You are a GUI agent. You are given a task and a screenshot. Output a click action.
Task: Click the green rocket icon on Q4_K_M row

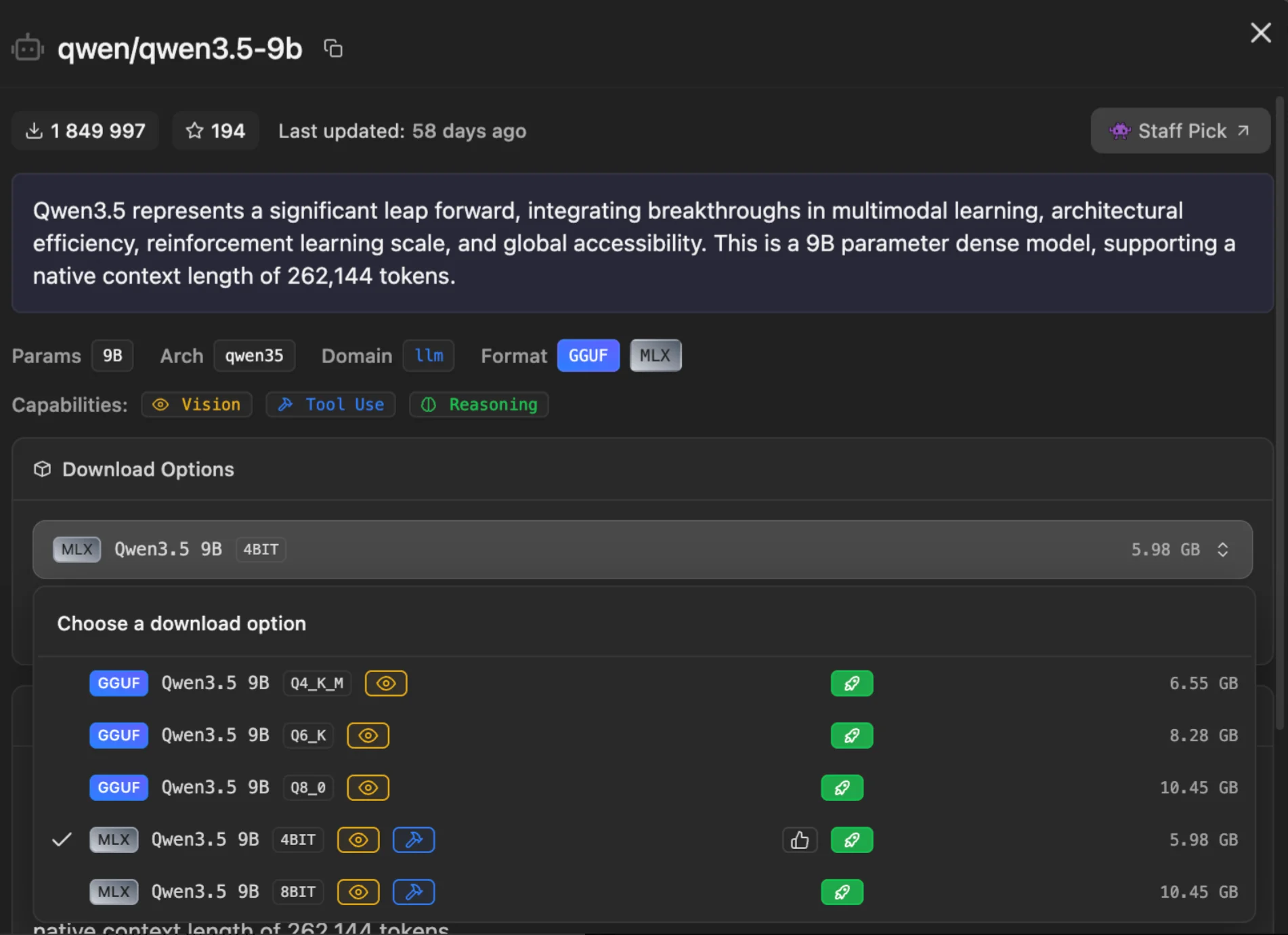852,683
